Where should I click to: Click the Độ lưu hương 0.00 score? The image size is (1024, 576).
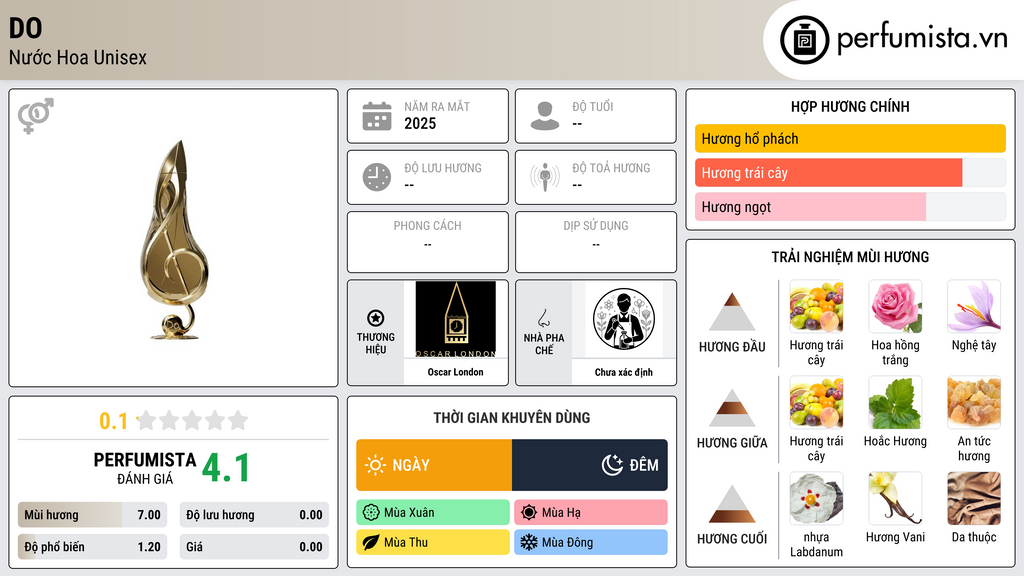click(254, 515)
